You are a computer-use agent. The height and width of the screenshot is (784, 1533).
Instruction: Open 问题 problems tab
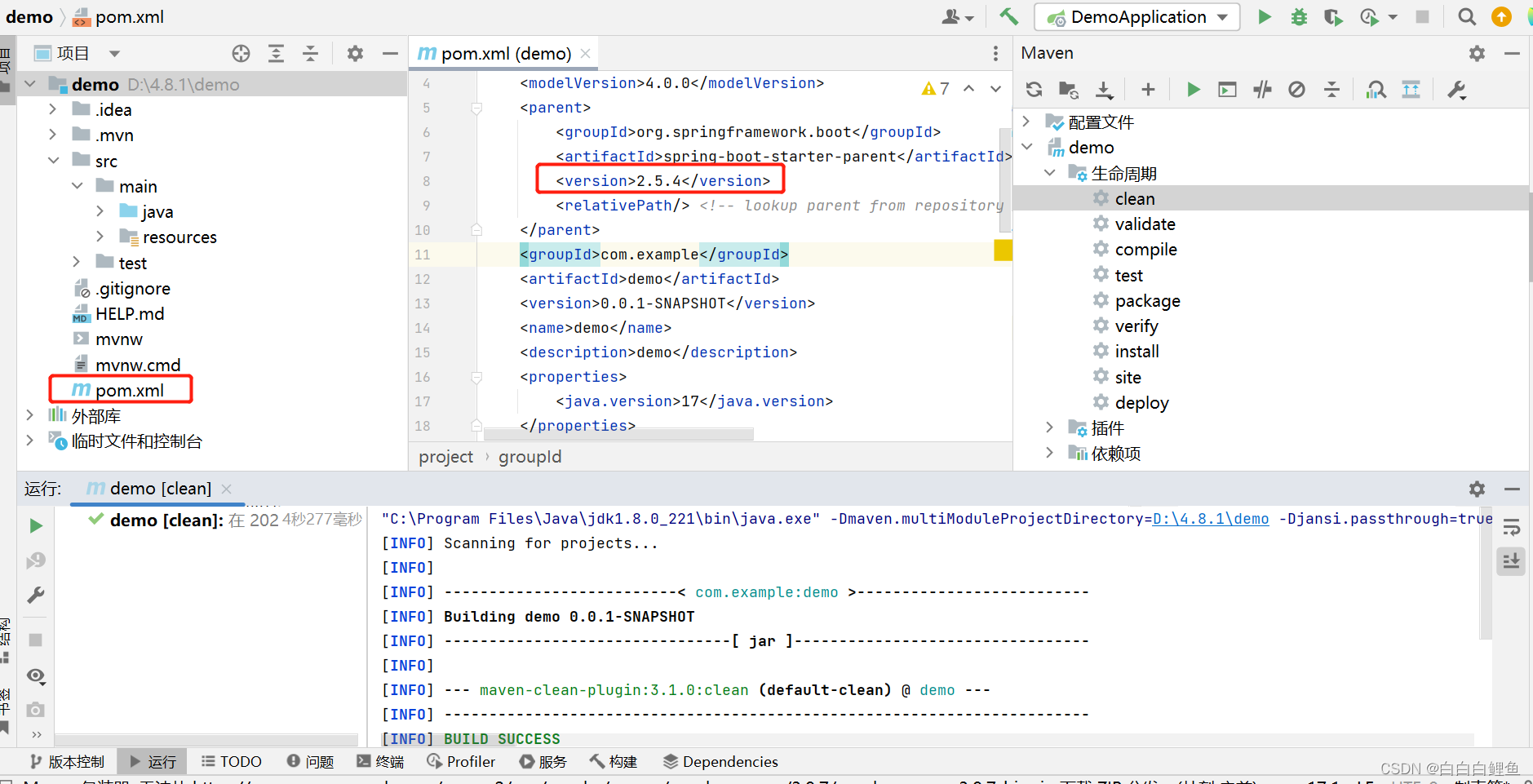(311, 761)
